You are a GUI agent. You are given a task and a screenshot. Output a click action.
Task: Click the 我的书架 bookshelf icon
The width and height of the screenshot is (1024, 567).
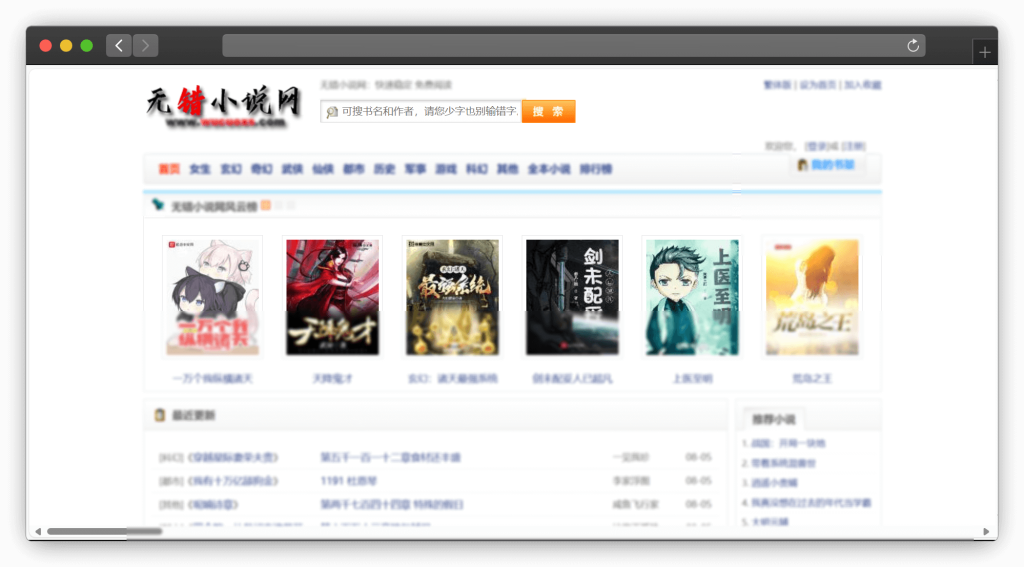click(802, 165)
